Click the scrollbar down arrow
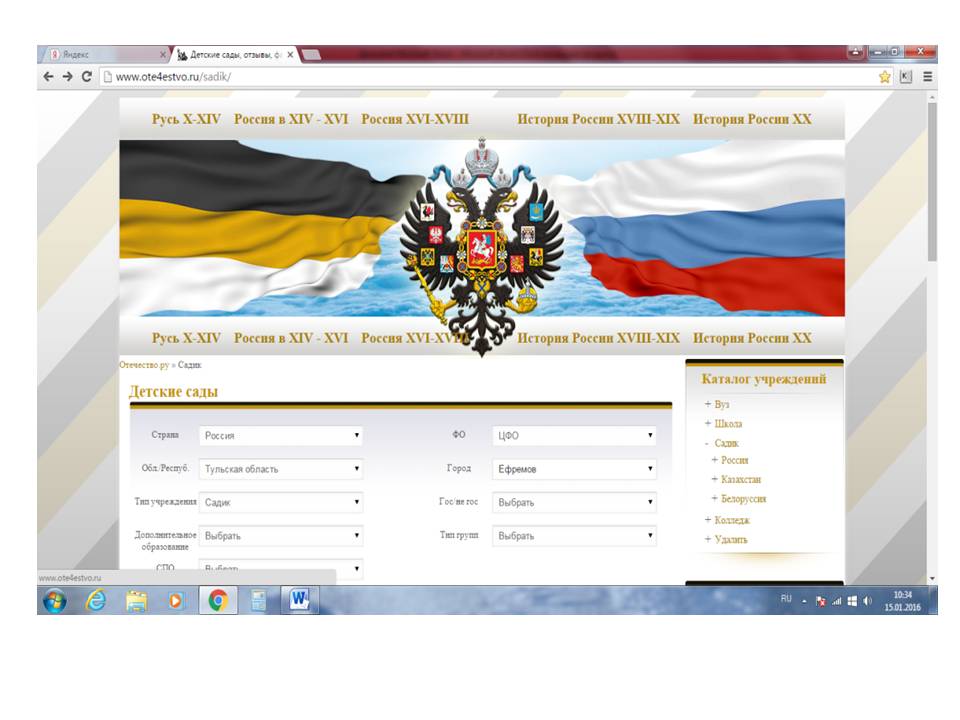Screen dimensions: 960x720 click(x=932, y=578)
